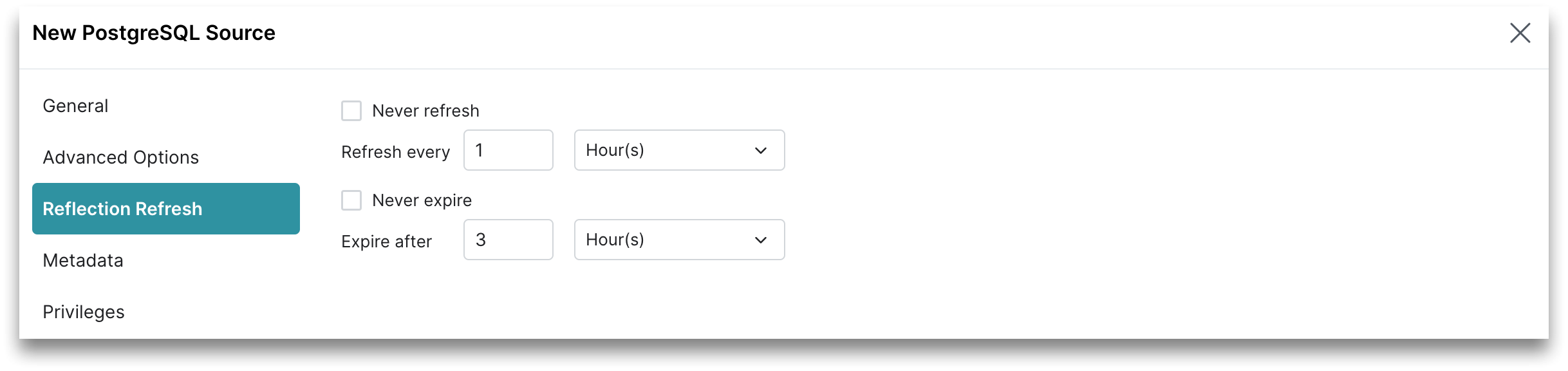Switch to the Metadata section

pyautogui.click(x=82, y=260)
